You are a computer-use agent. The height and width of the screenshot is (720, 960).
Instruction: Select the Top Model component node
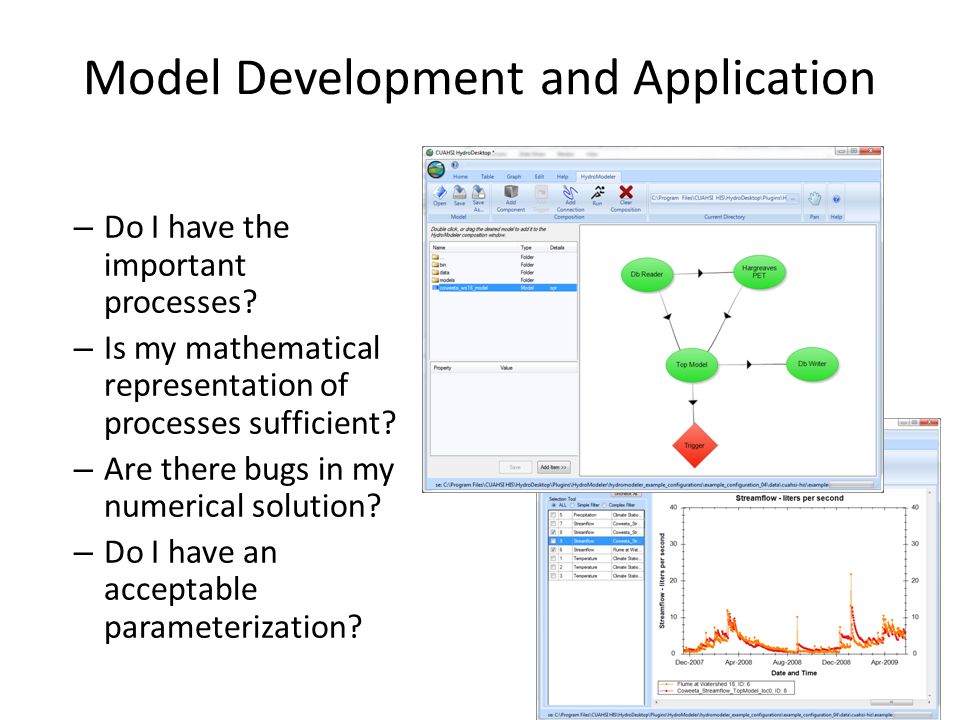pos(691,364)
